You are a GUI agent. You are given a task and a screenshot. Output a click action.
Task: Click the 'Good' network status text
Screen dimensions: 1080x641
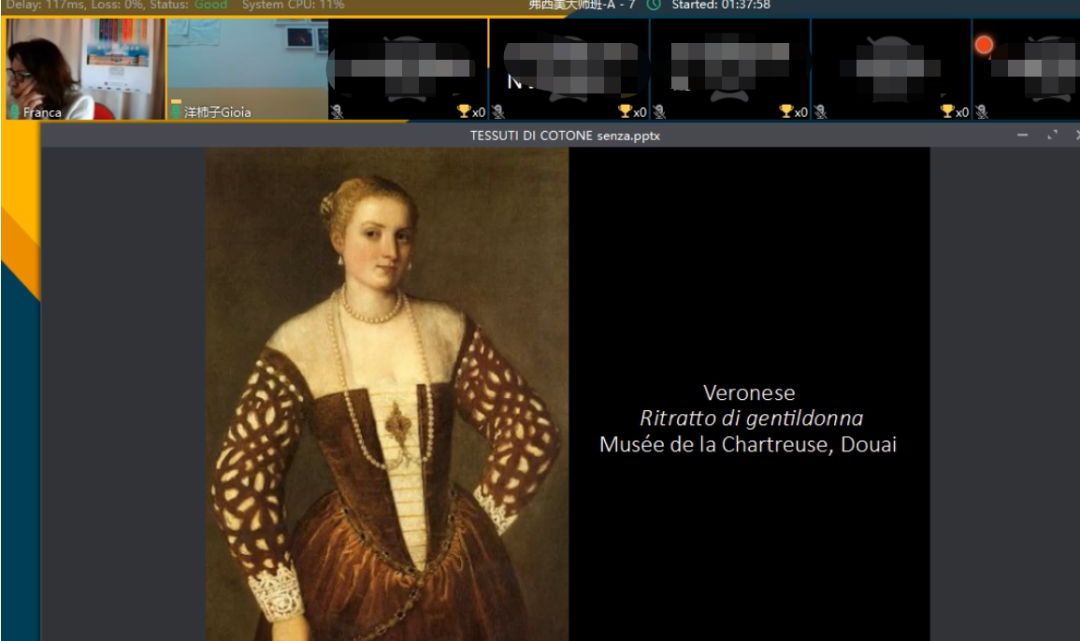(210, 5)
